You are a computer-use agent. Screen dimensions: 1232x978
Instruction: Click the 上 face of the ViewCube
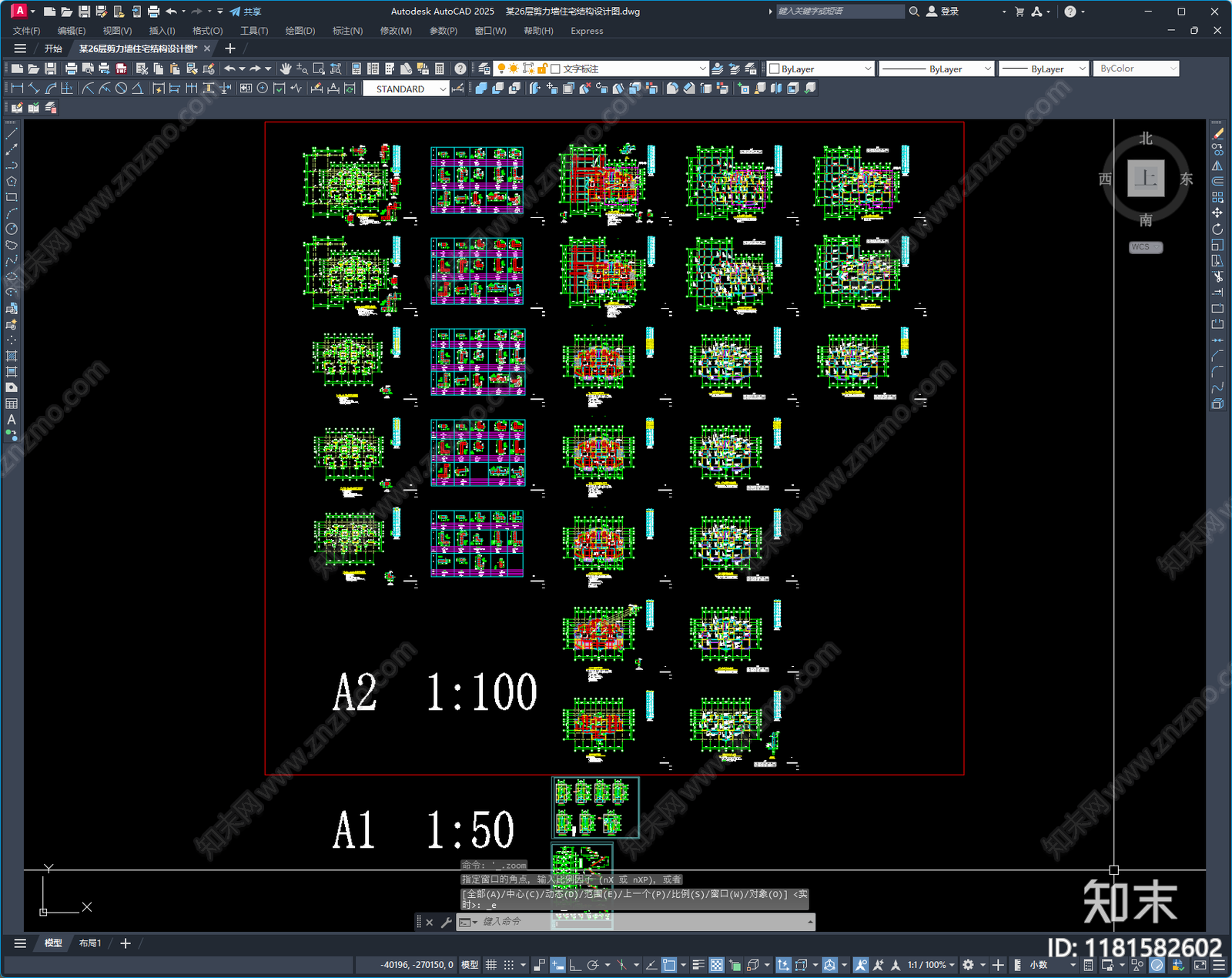pyautogui.click(x=1146, y=179)
